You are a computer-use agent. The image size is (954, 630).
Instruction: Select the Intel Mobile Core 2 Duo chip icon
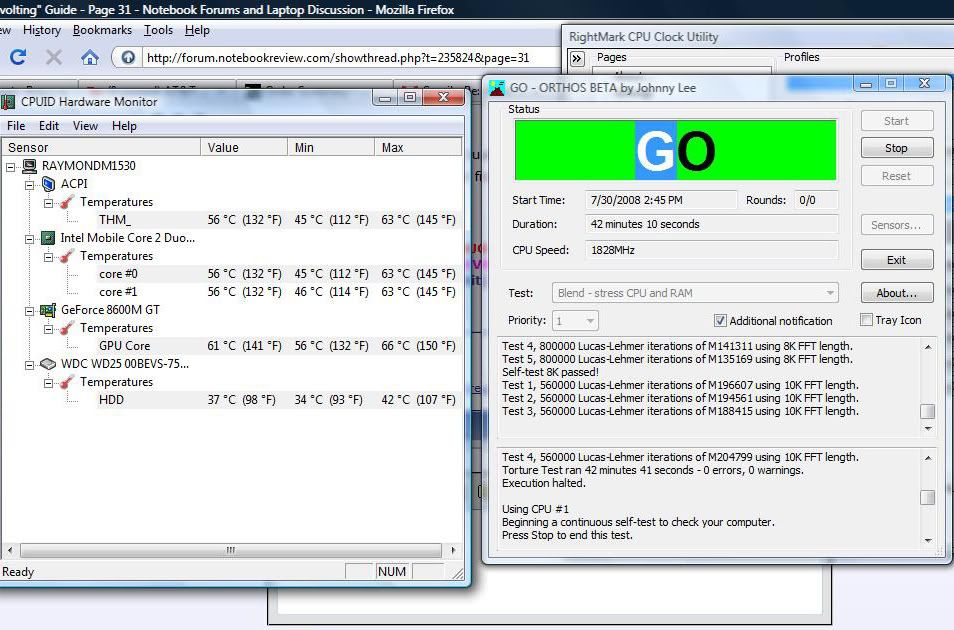coord(48,238)
